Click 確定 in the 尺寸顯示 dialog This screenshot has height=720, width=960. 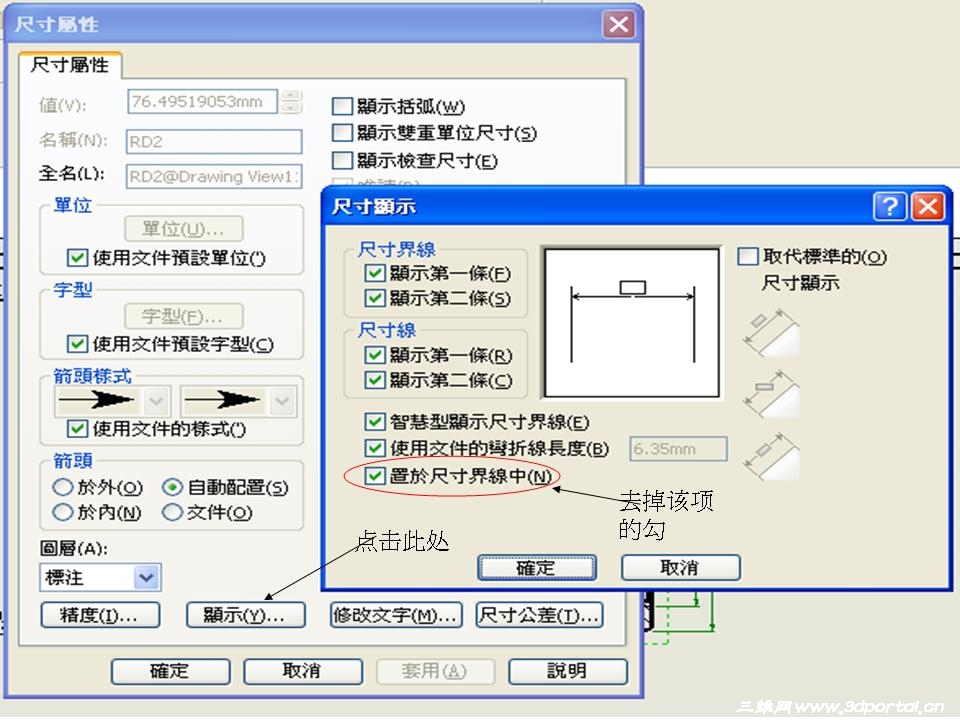pos(537,568)
